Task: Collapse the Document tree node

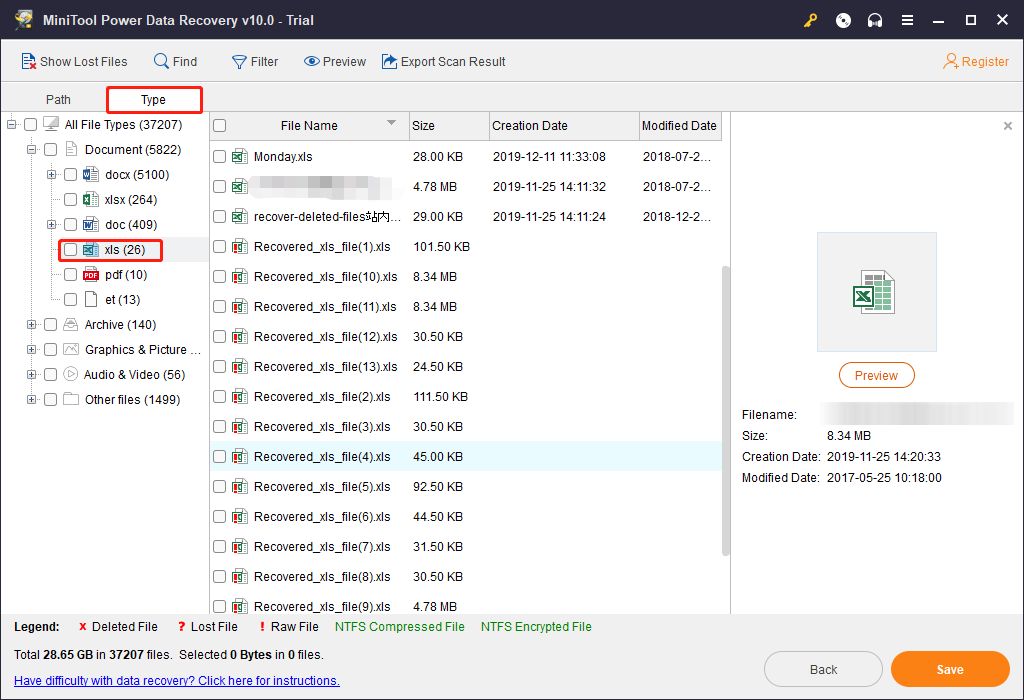Action: click(31, 150)
